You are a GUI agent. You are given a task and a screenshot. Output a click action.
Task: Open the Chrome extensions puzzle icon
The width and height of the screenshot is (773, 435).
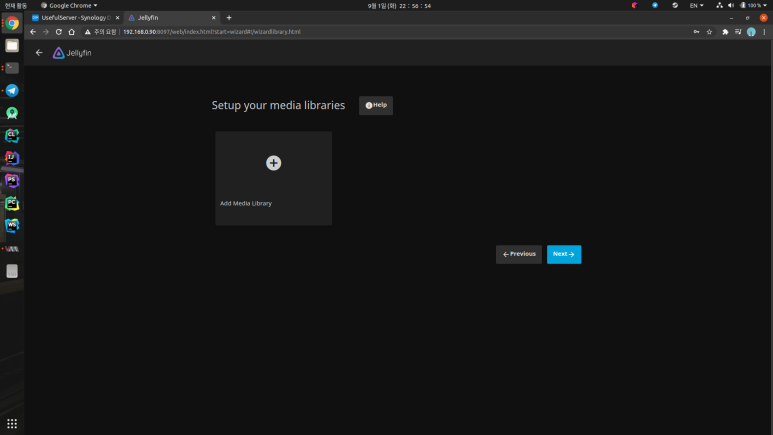click(725, 32)
